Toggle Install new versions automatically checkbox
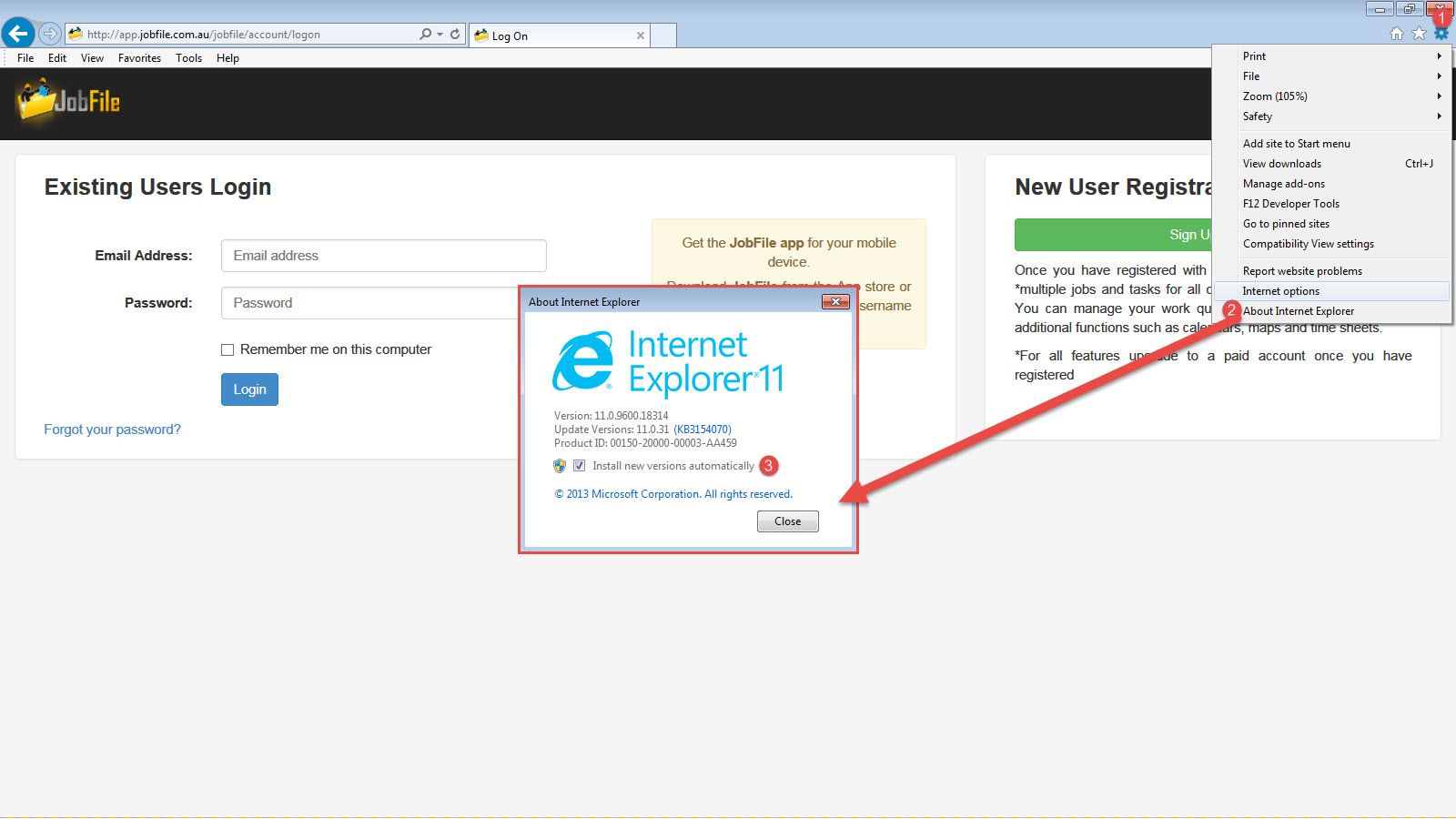Viewport: 1456px width, 819px height. tap(579, 466)
